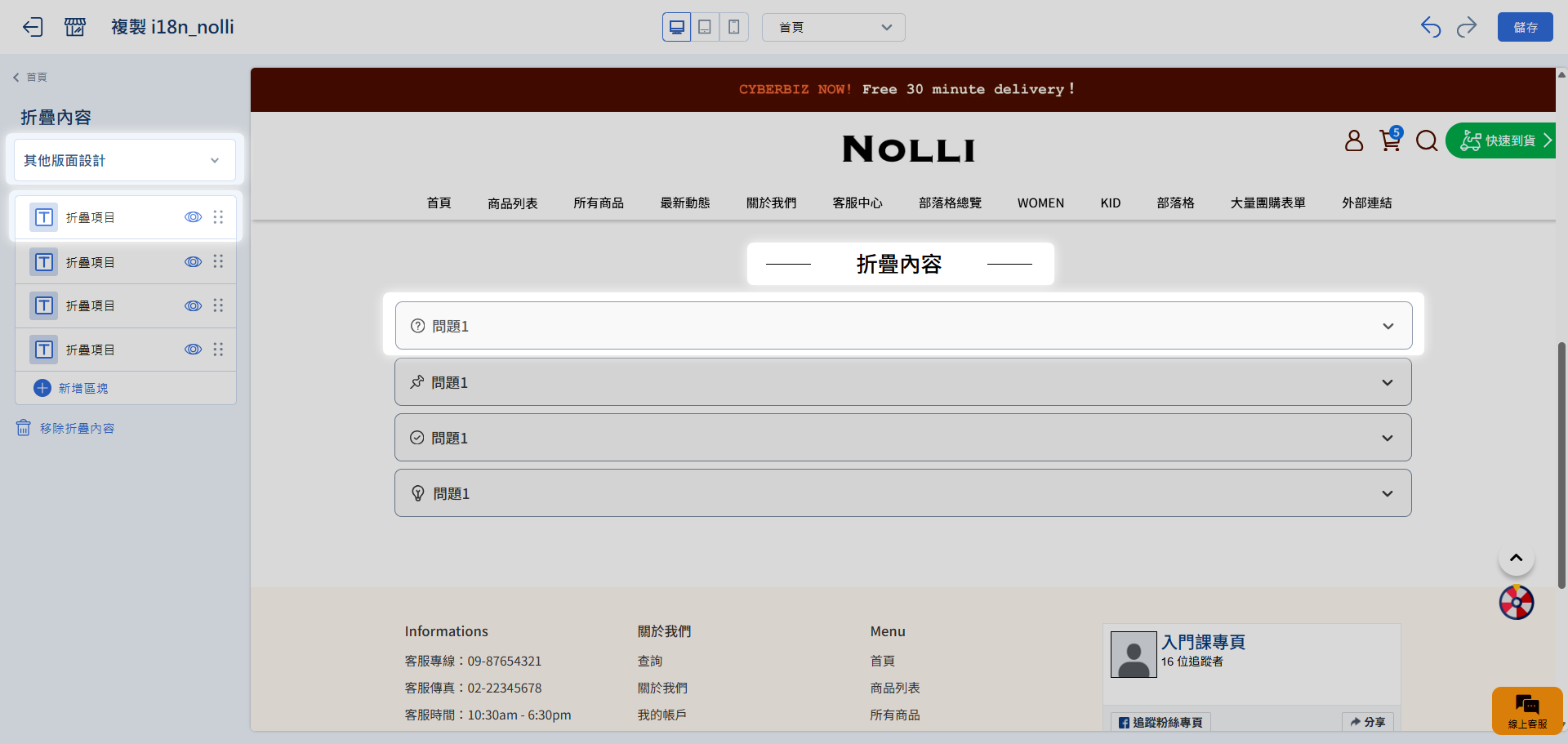Select the WOMEN menu item

(x=1040, y=203)
